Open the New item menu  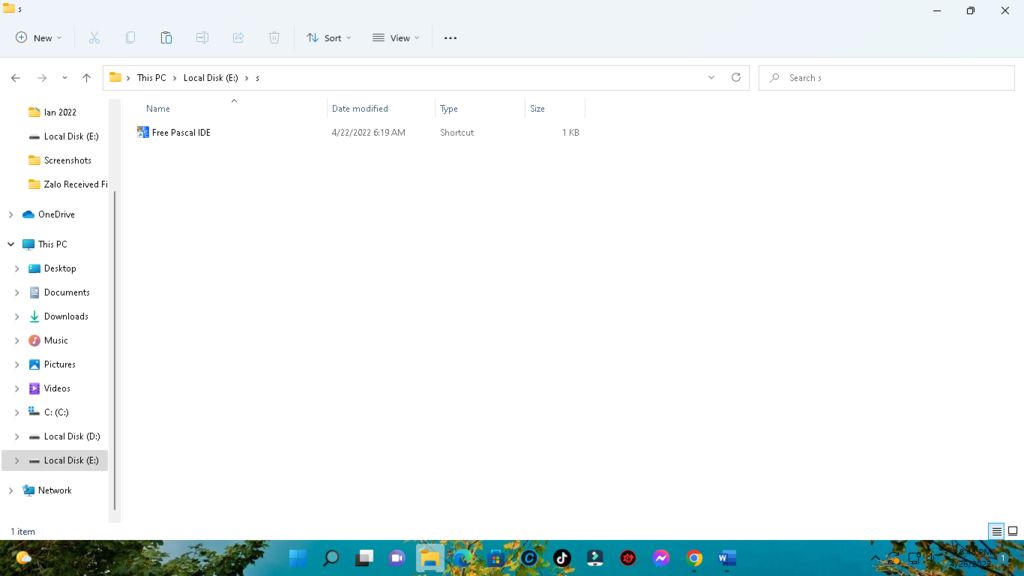(39, 38)
